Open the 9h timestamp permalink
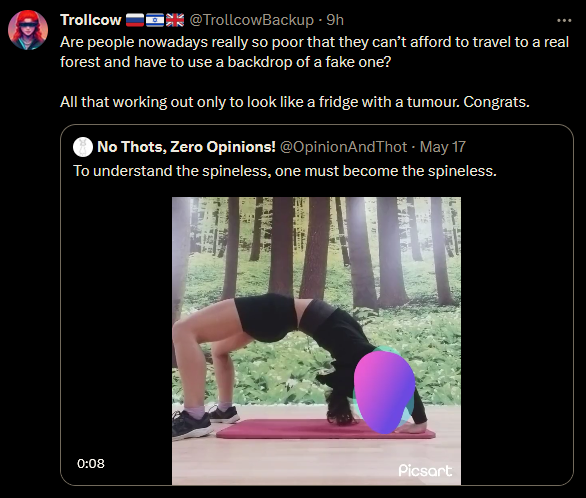 (335, 20)
